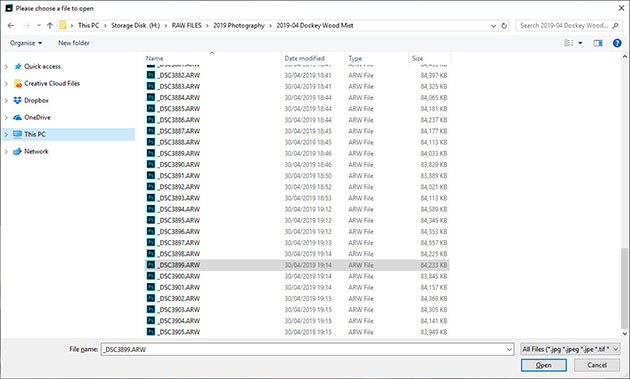Image resolution: width=630 pixels, height=379 pixels.
Task: Click the icon of _DSC3890.ARW
Action: 151,164
